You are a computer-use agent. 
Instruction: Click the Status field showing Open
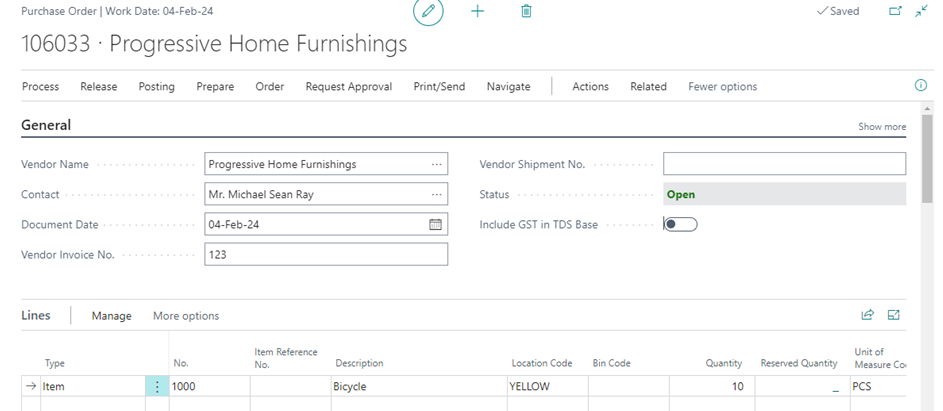pyautogui.click(x=784, y=194)
